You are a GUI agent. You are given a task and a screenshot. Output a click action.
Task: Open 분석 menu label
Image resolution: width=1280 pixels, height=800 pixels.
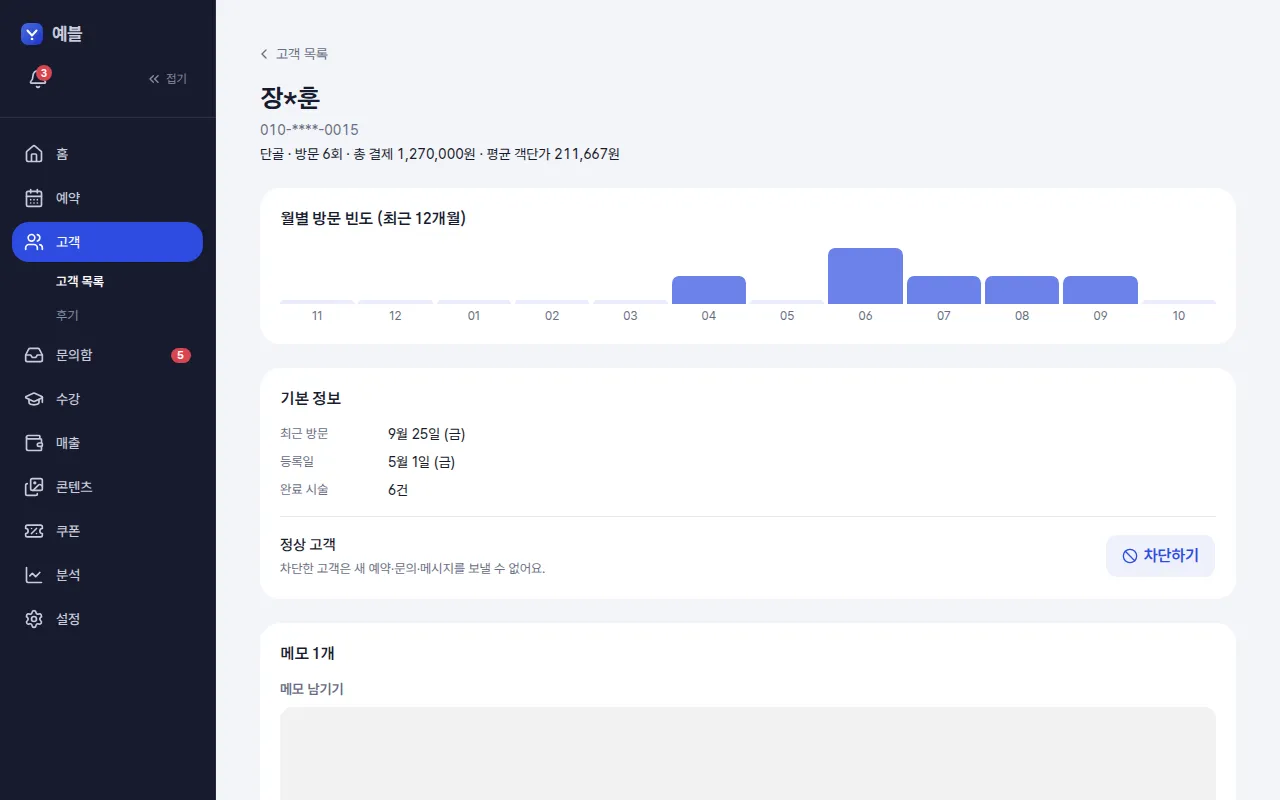click(68, 575)
